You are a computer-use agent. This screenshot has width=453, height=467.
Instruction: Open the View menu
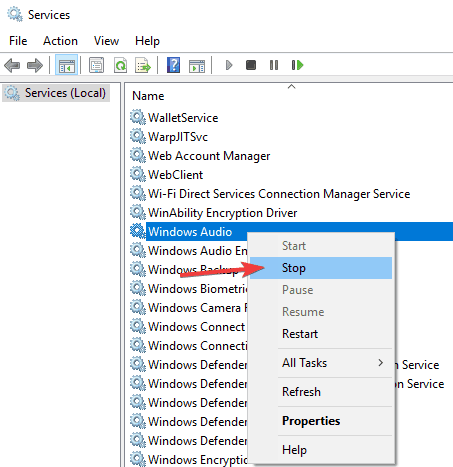click(106, 41)
